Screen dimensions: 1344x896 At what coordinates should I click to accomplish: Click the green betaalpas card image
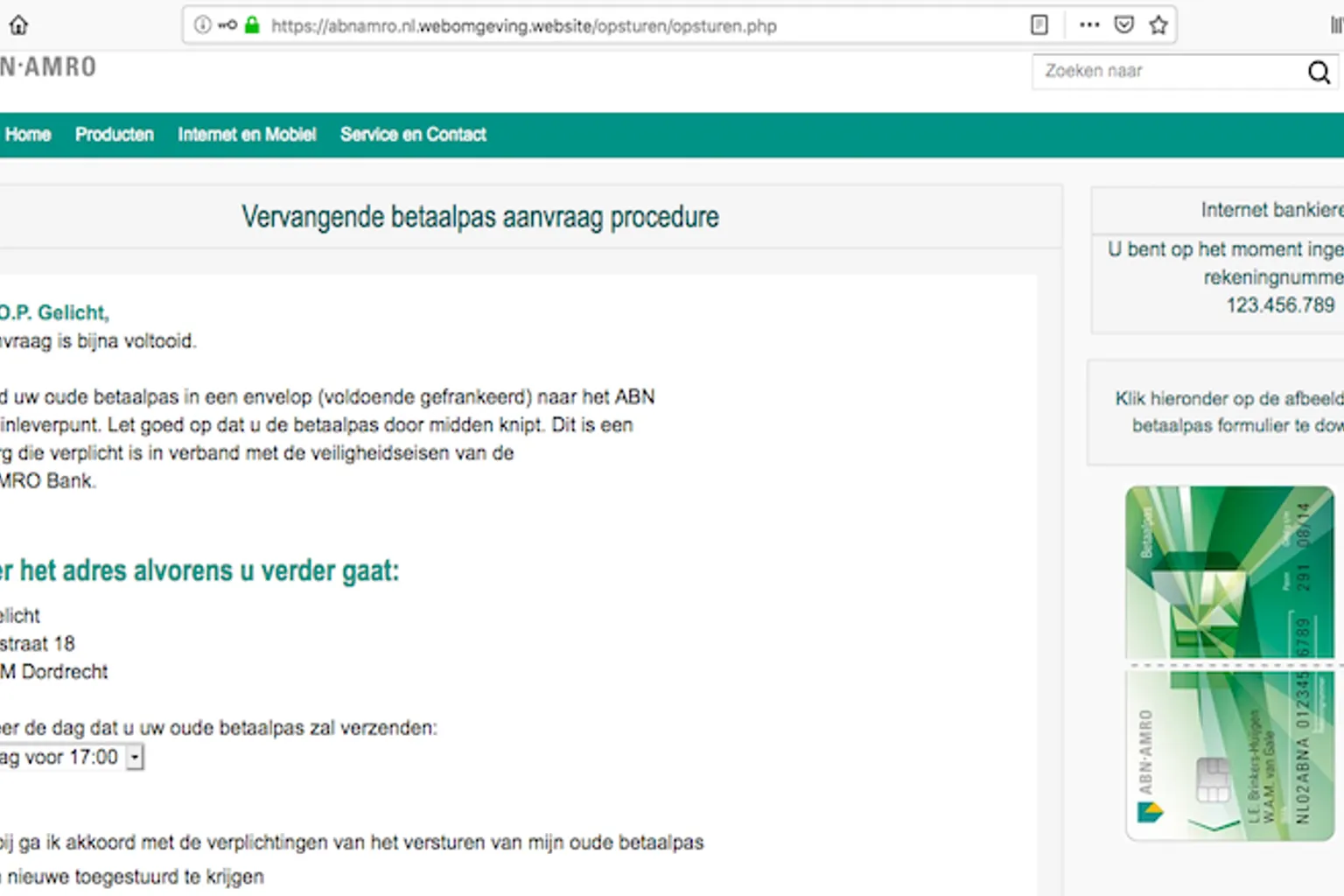tap(1229, 662)
